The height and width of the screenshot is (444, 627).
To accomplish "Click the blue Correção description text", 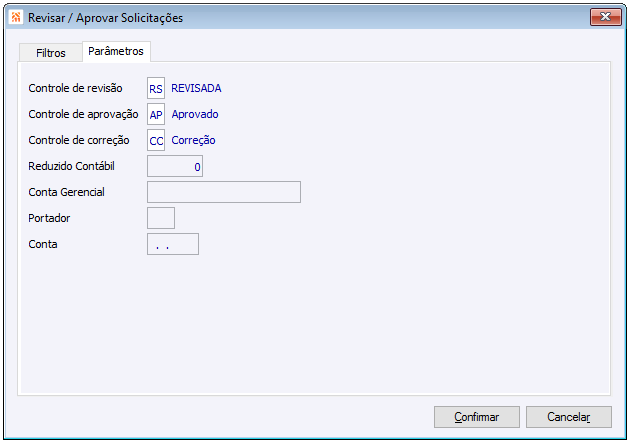I will (x=194, y=140).
